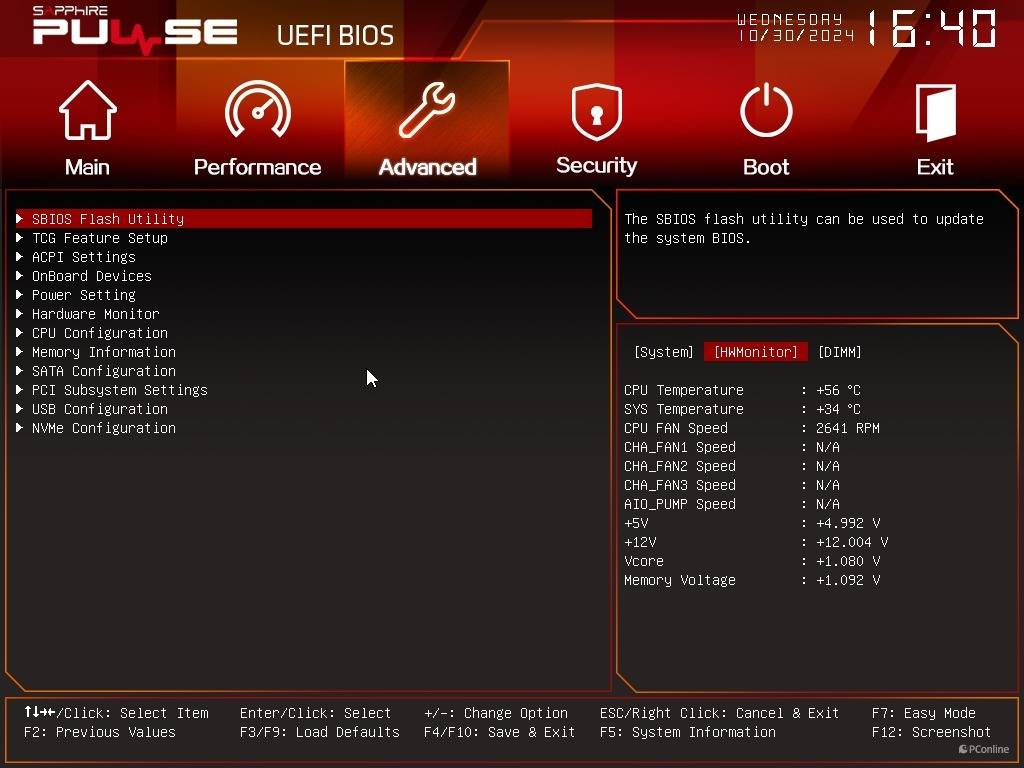The width and height of the screenshot is (1024, 768).
Task: Select the Advanced wrench icon
Action: click(427, 112)
